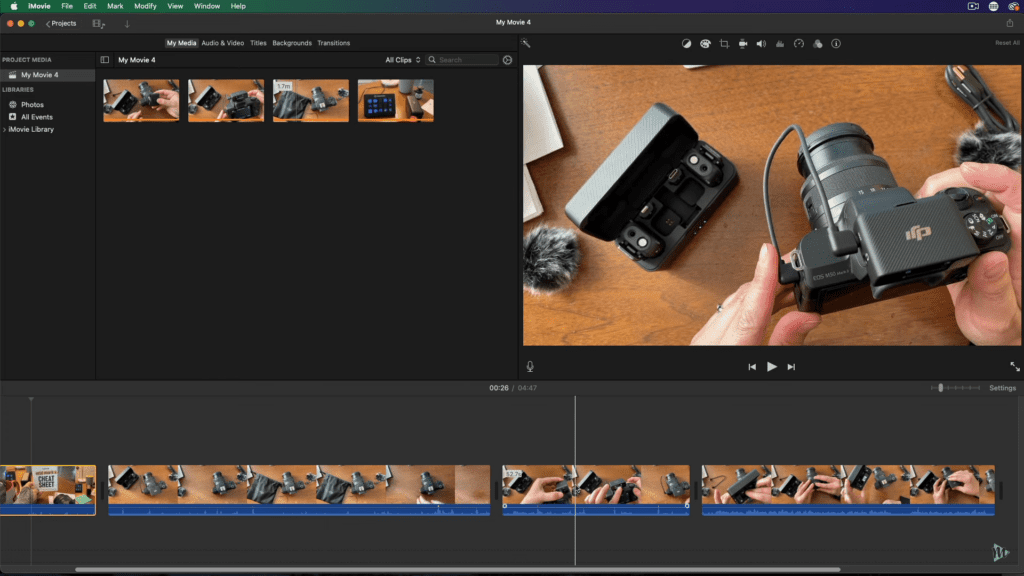Select the second media clip thumbnail
The height and width of the screenshot is (576, 1024).
226,101
